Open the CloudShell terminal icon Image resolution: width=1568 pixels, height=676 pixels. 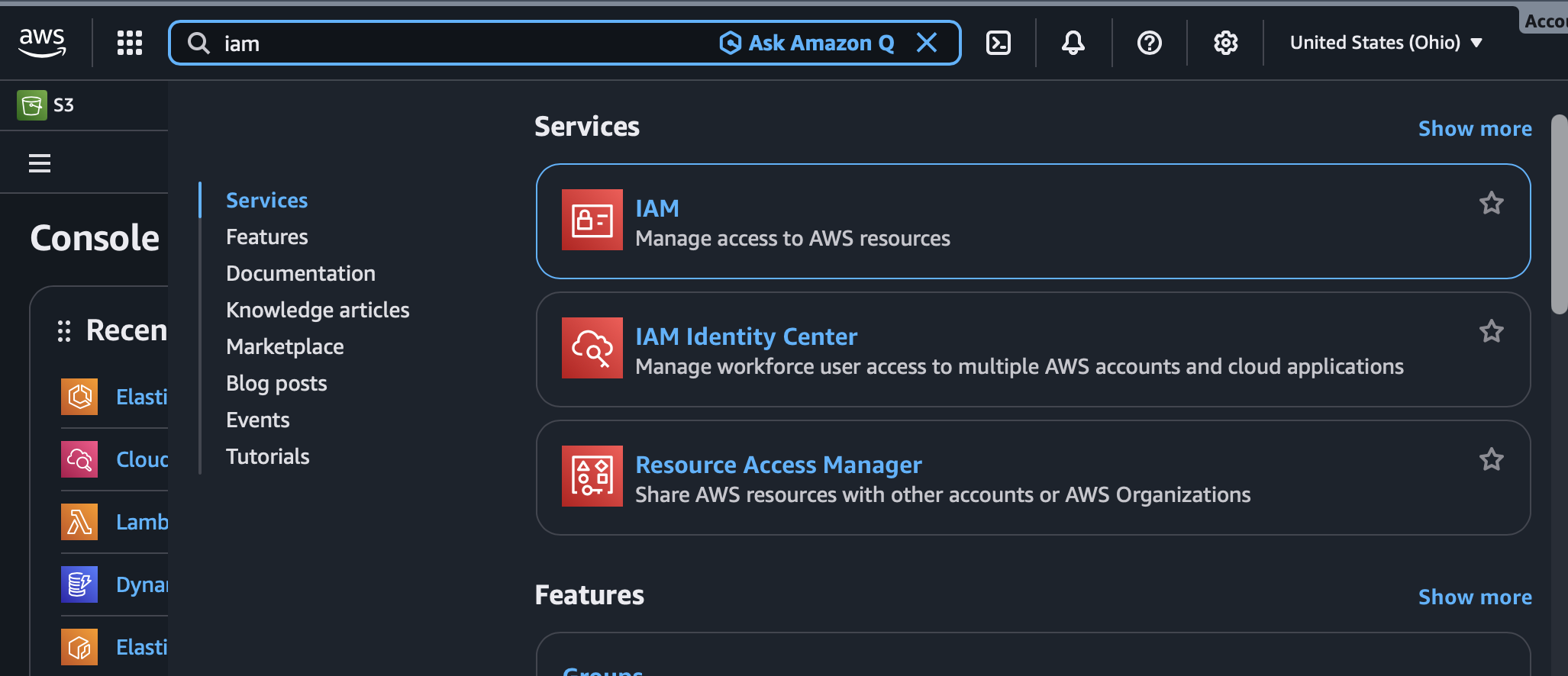coord(999,43)
